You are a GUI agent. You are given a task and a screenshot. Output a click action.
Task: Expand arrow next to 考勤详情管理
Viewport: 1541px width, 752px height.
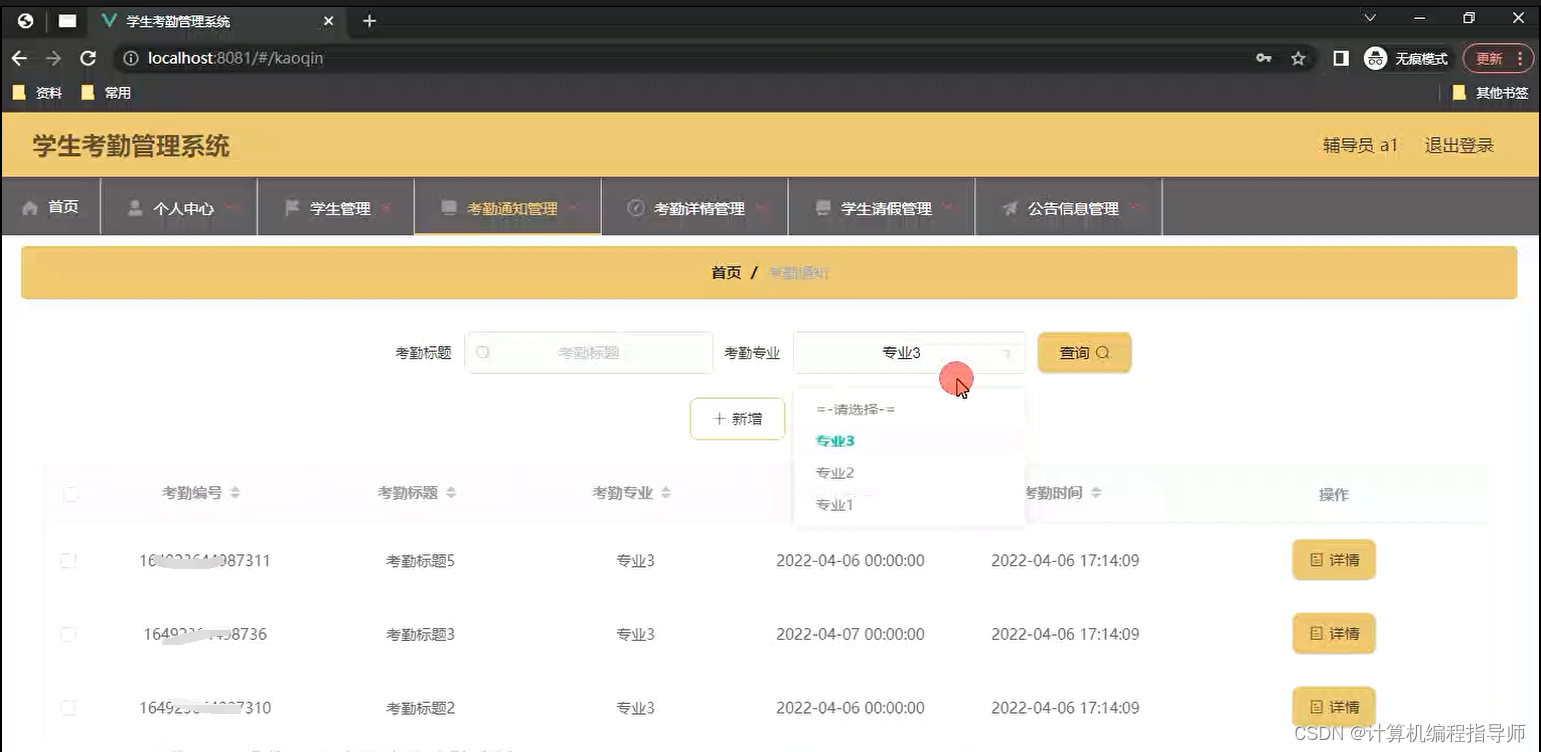(x=761, y=208)
